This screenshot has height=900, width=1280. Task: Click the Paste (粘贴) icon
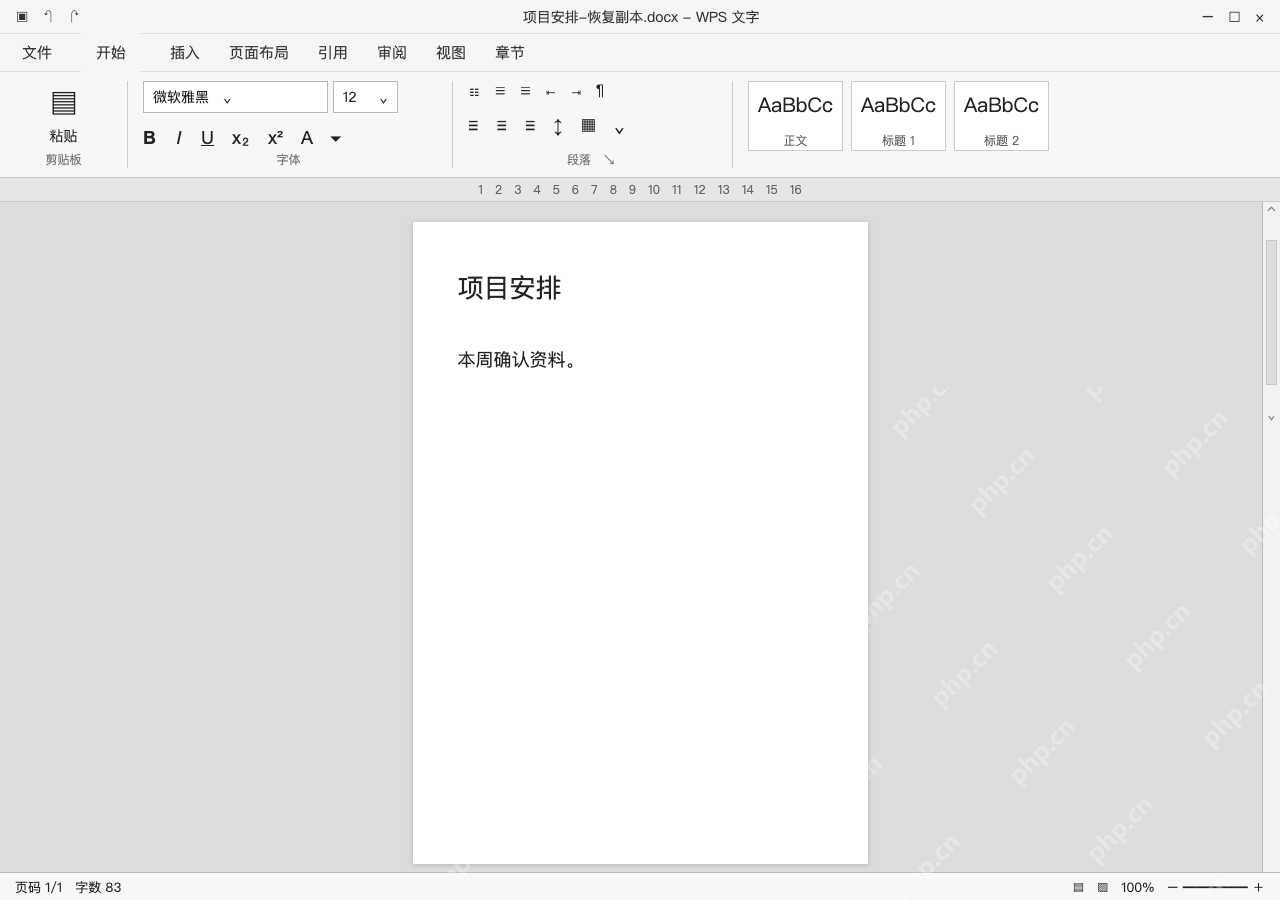[63, 103]
